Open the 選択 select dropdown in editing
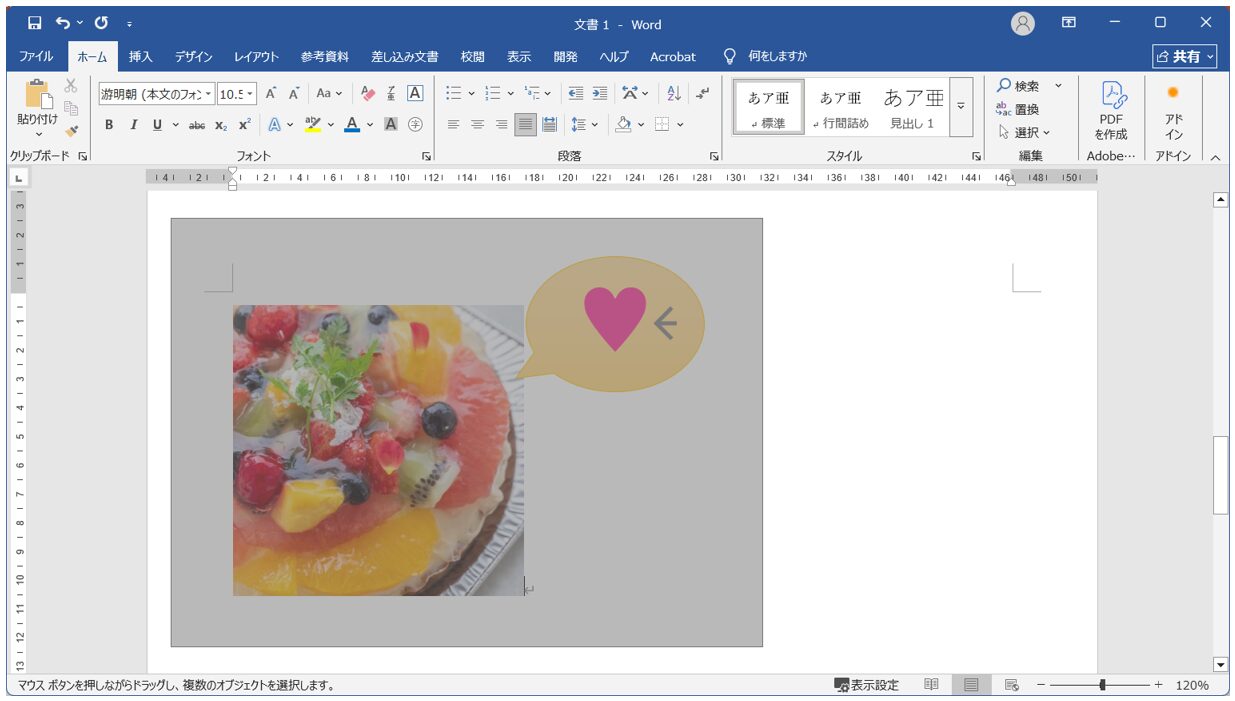Viewport: 1235px width, 701px height. coord(1025,132)
